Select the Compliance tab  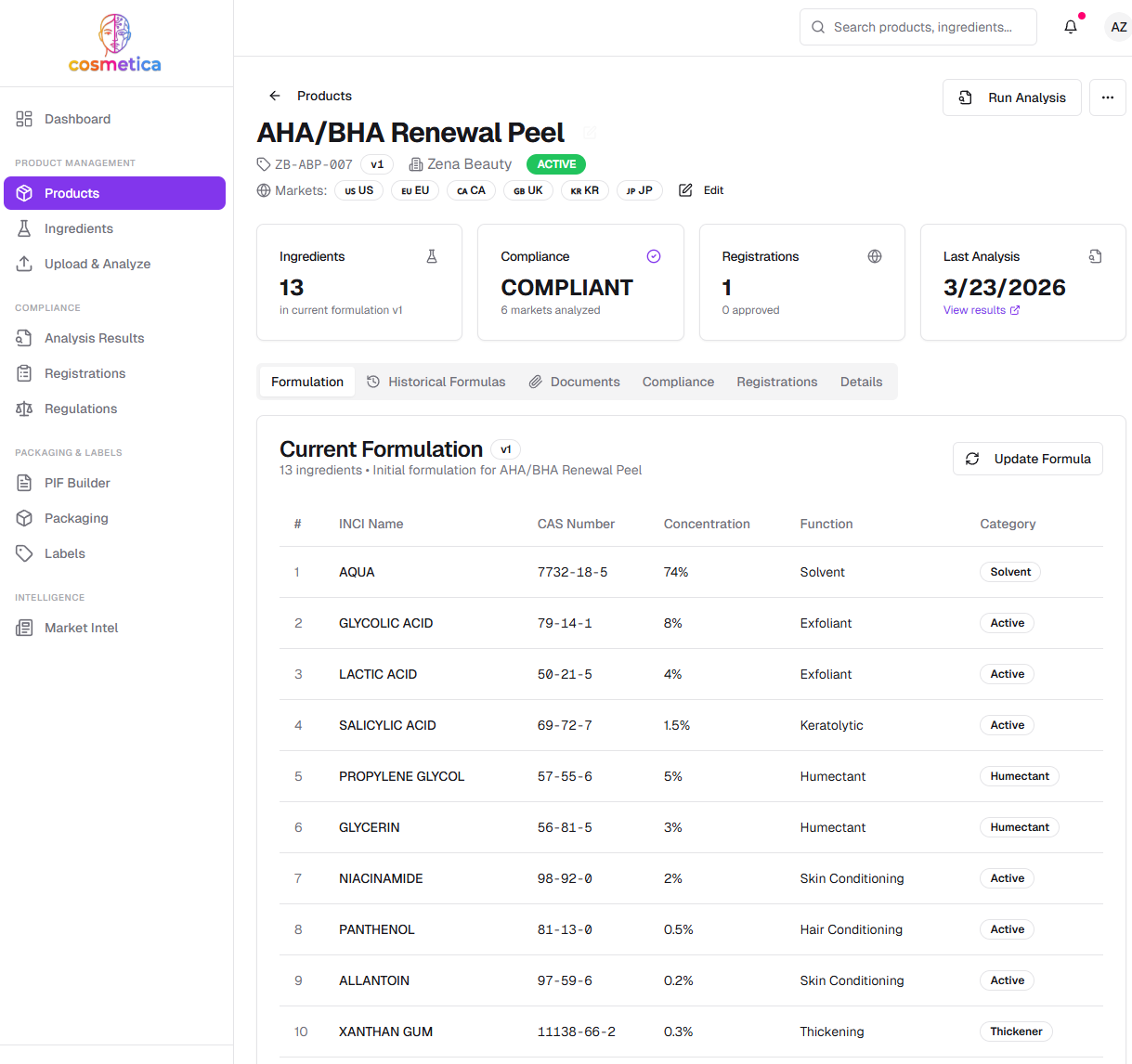678,382
